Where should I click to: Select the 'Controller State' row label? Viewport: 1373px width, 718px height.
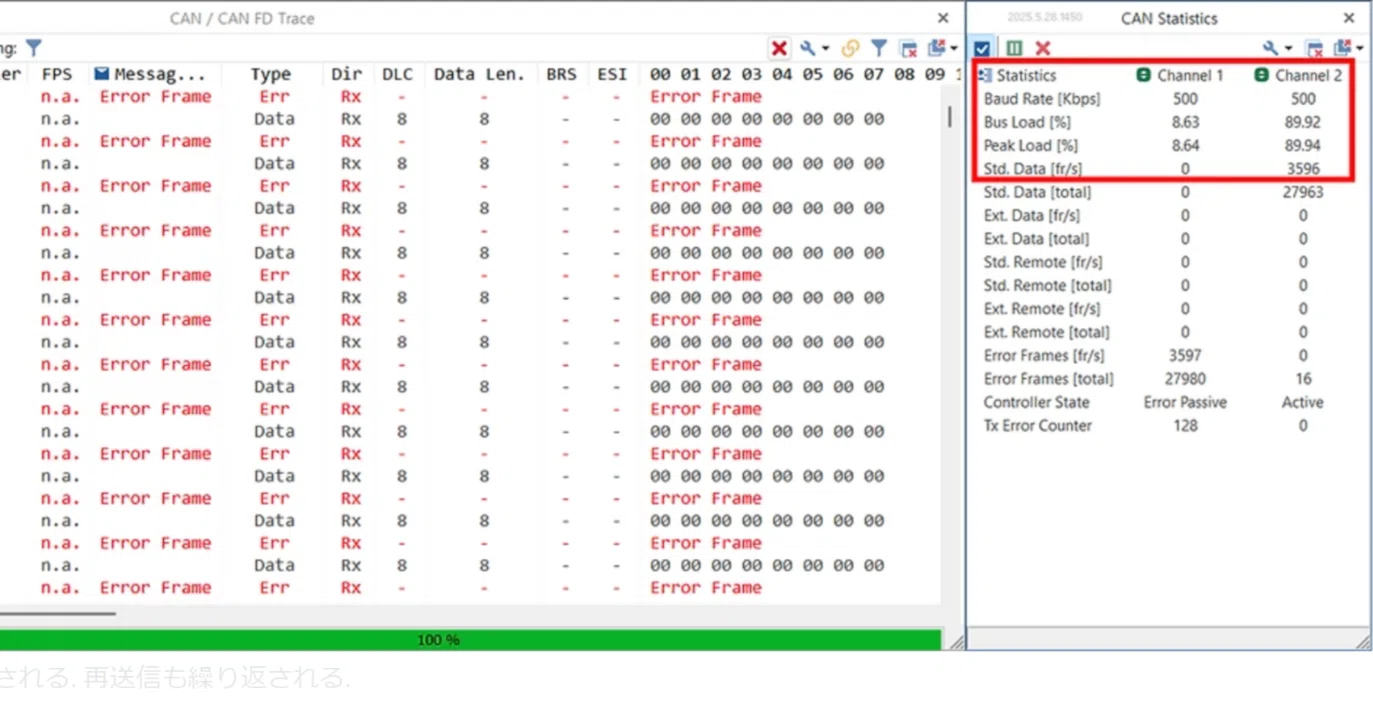pyautogui.click(x=1036, y=402)
